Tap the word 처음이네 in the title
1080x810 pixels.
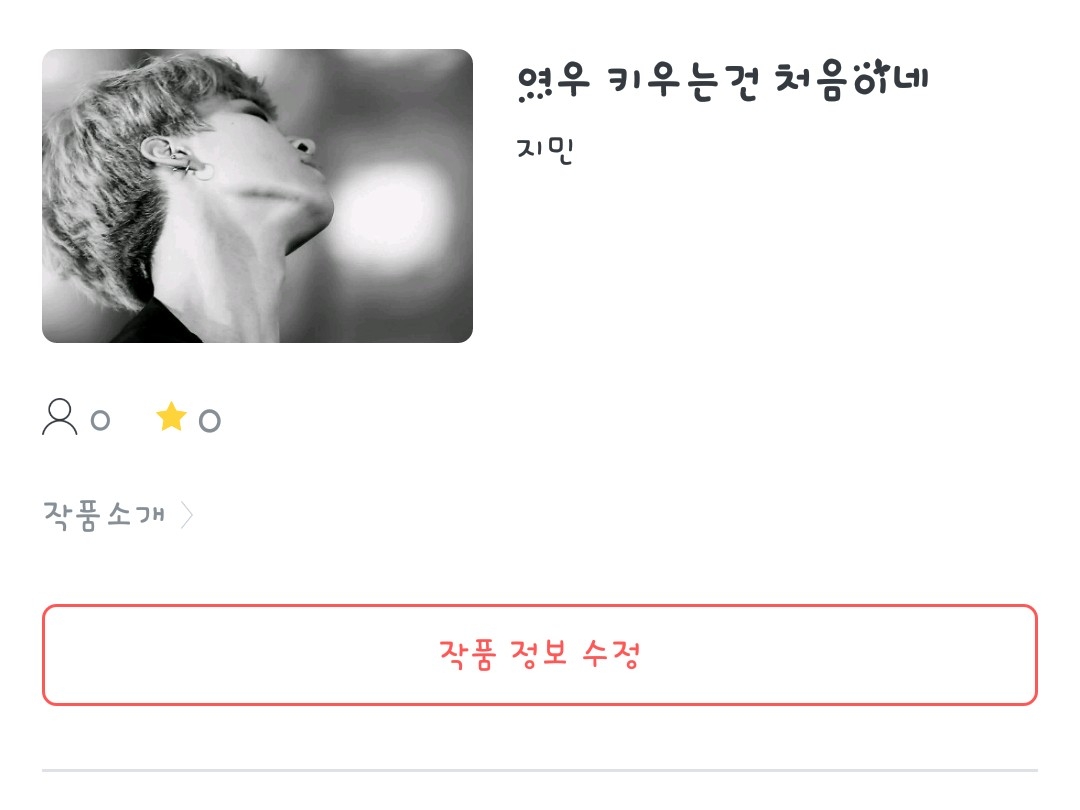[851, 81]
